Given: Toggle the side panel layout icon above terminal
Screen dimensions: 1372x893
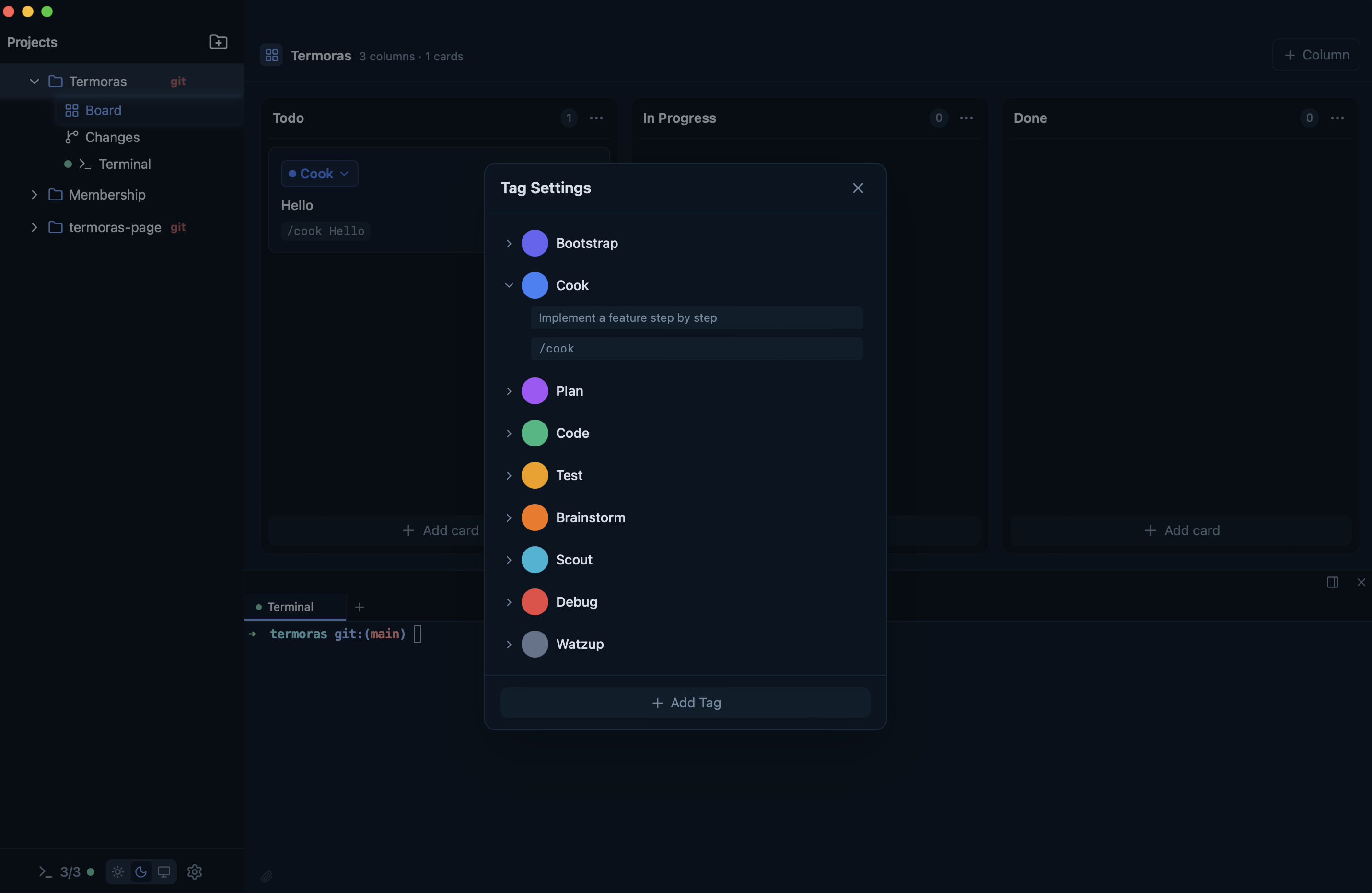Looking at the screenshot, I should [x=1333, y=583].
